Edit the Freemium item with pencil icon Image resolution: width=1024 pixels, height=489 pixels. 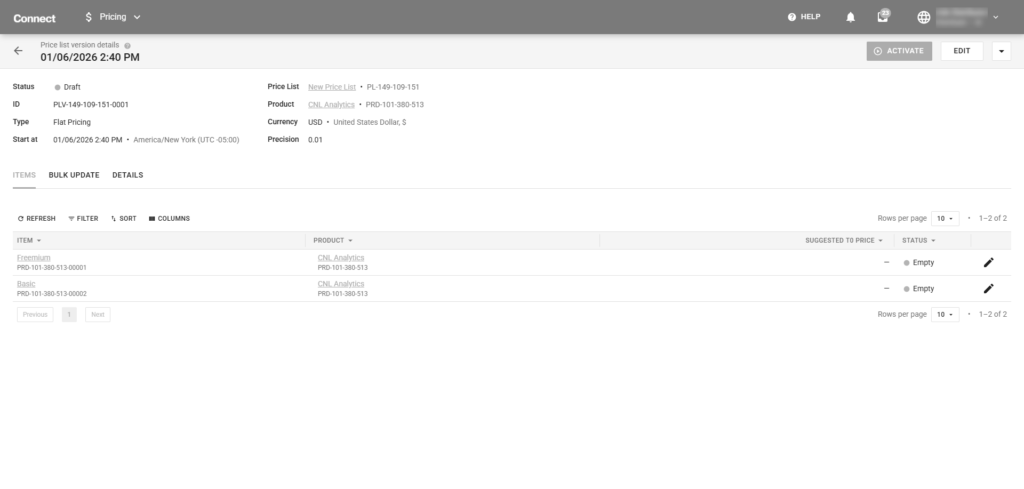click(989, 262)
